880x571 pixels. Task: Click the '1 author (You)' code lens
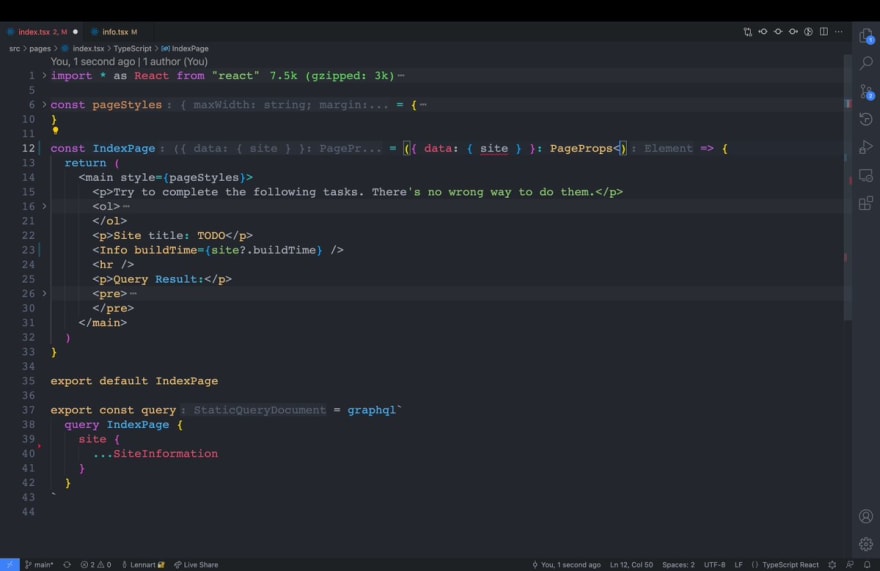[175, 61]
